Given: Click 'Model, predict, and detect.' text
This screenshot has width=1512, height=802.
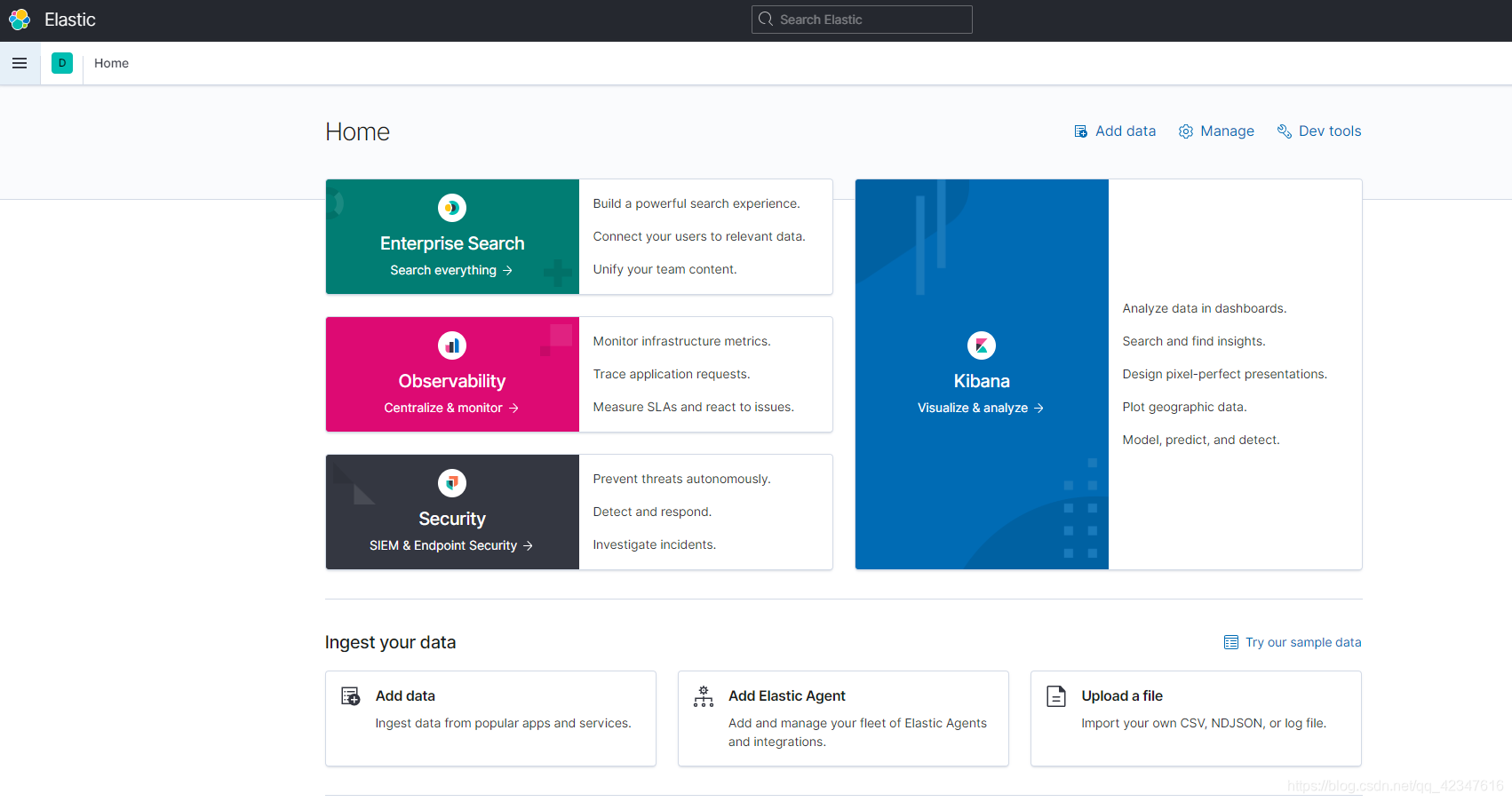Looking at the screenshot, I should tap(1201, 440).
